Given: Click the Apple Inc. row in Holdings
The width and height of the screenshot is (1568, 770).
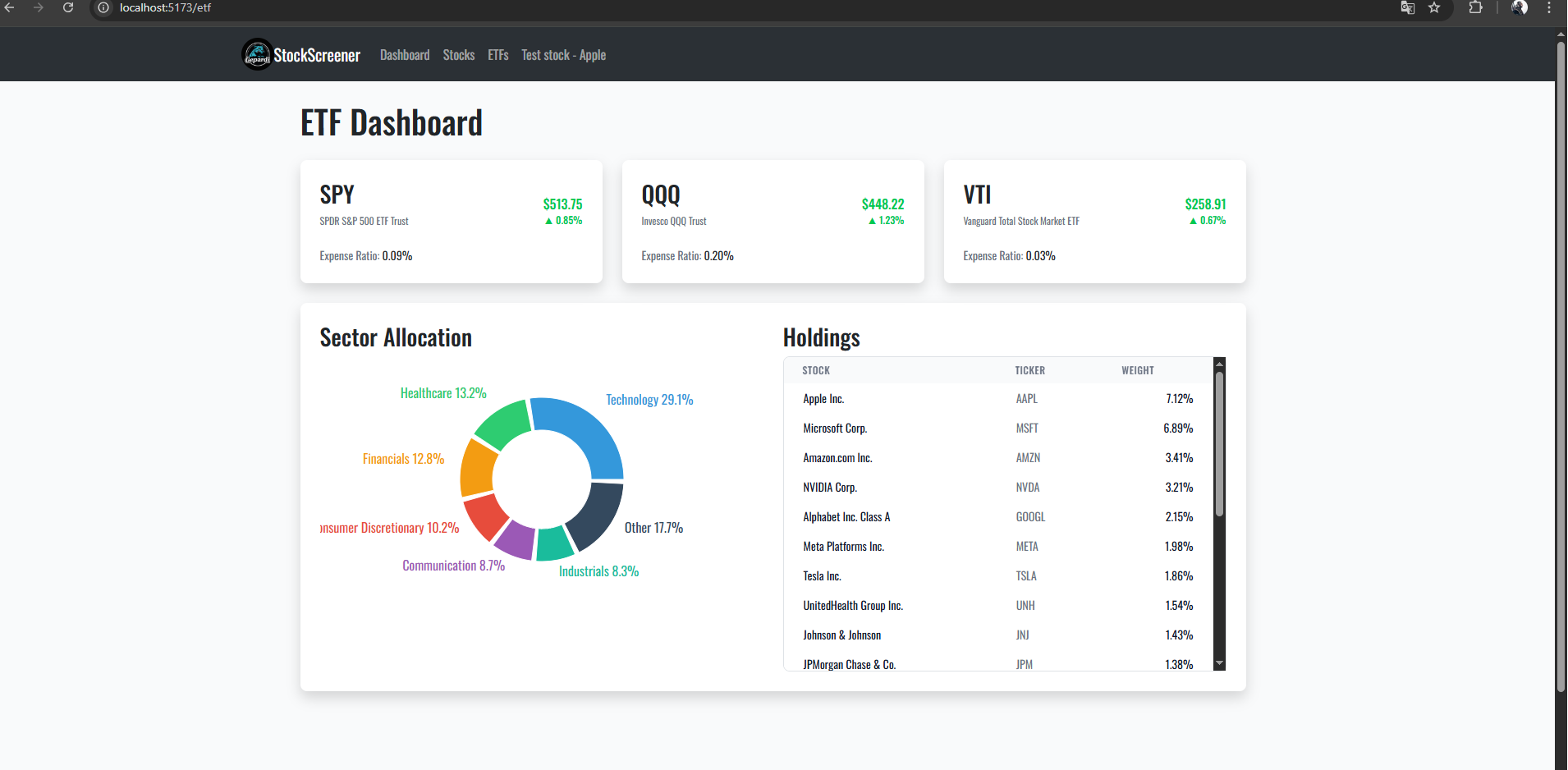Looking at the screenshot, I should coord(903,398).
